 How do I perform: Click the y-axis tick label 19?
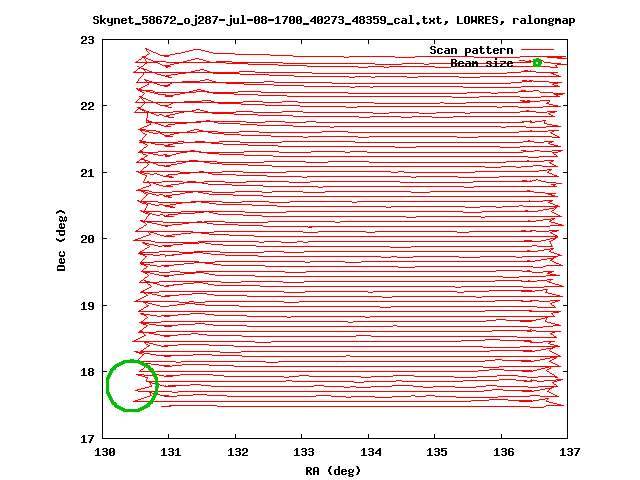[87, 306]
